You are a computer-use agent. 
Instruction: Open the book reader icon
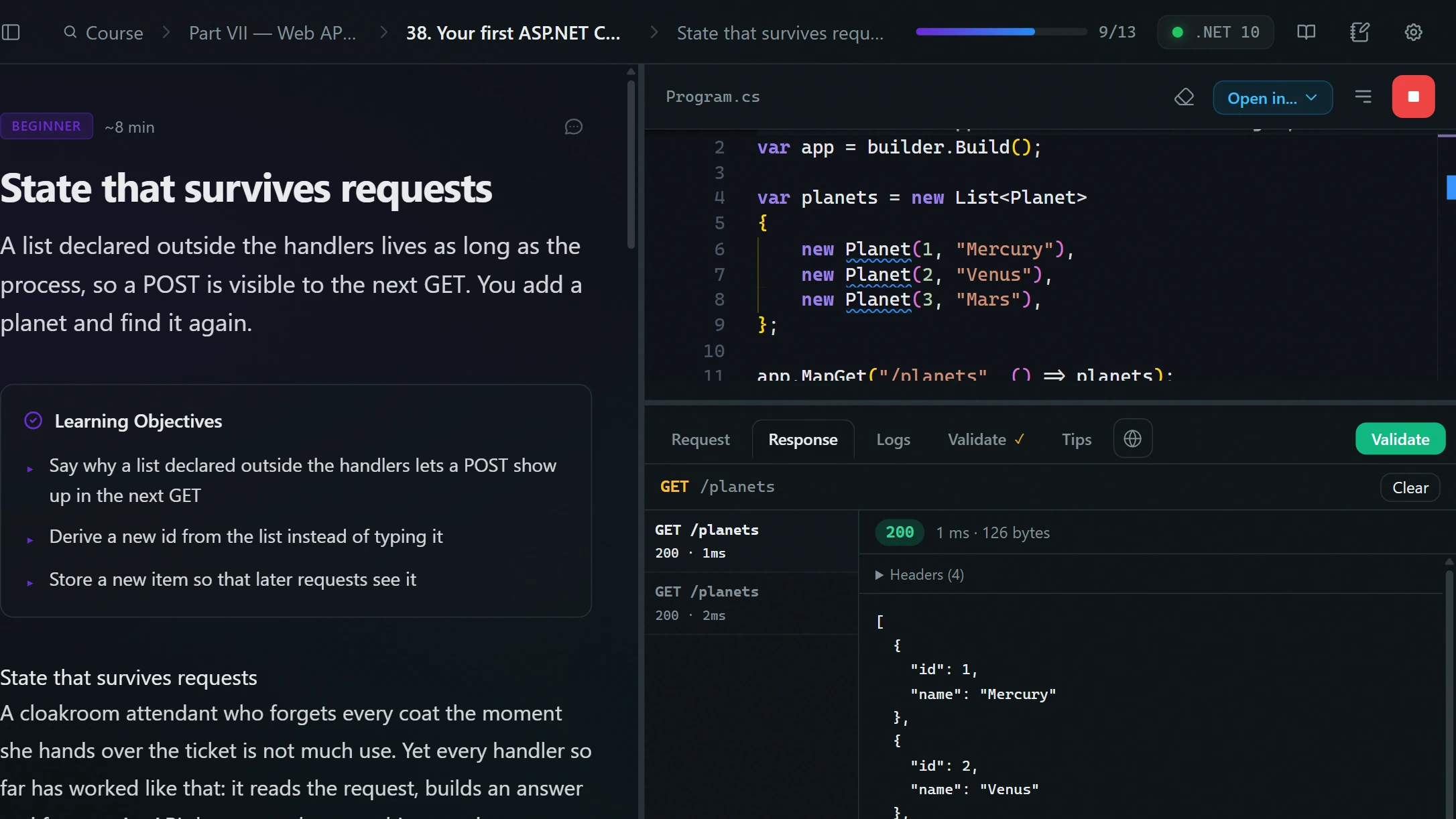(1306, 32)
